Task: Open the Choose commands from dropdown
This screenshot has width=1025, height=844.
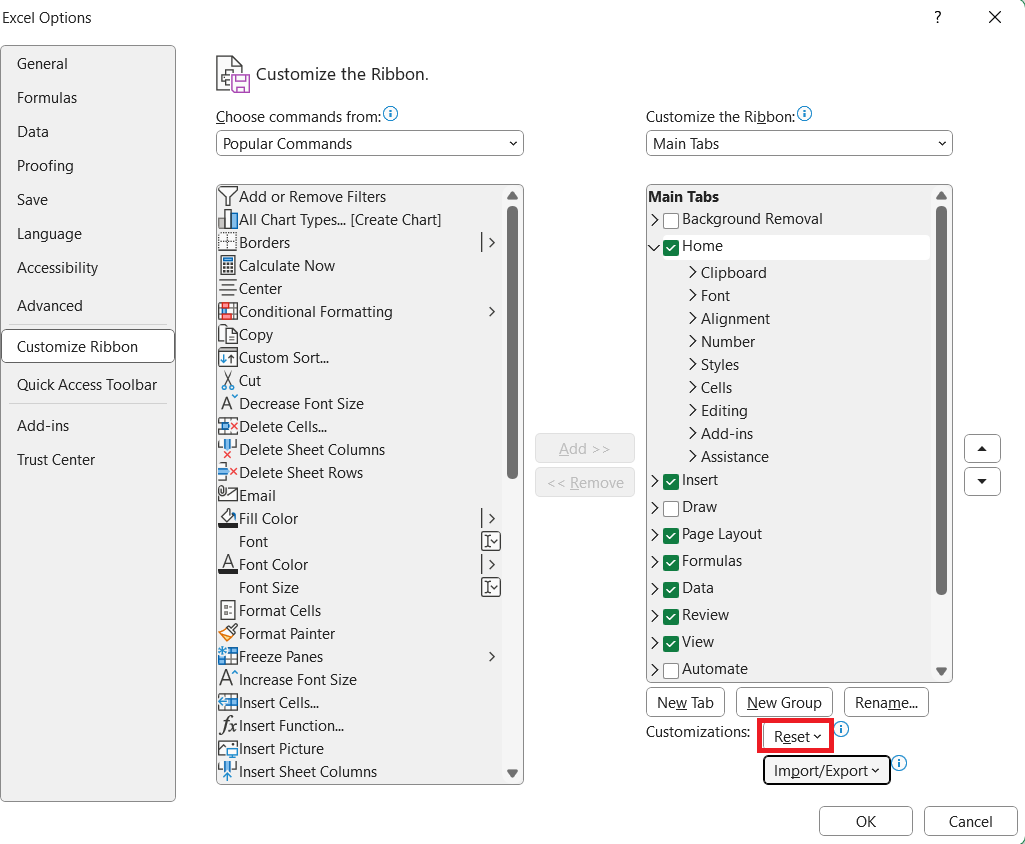Action: tap(369, 143)
